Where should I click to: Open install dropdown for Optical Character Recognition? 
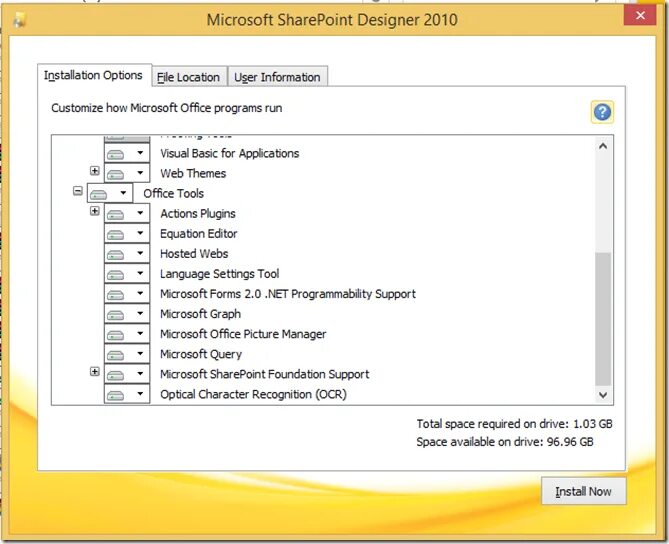point(127,394)
